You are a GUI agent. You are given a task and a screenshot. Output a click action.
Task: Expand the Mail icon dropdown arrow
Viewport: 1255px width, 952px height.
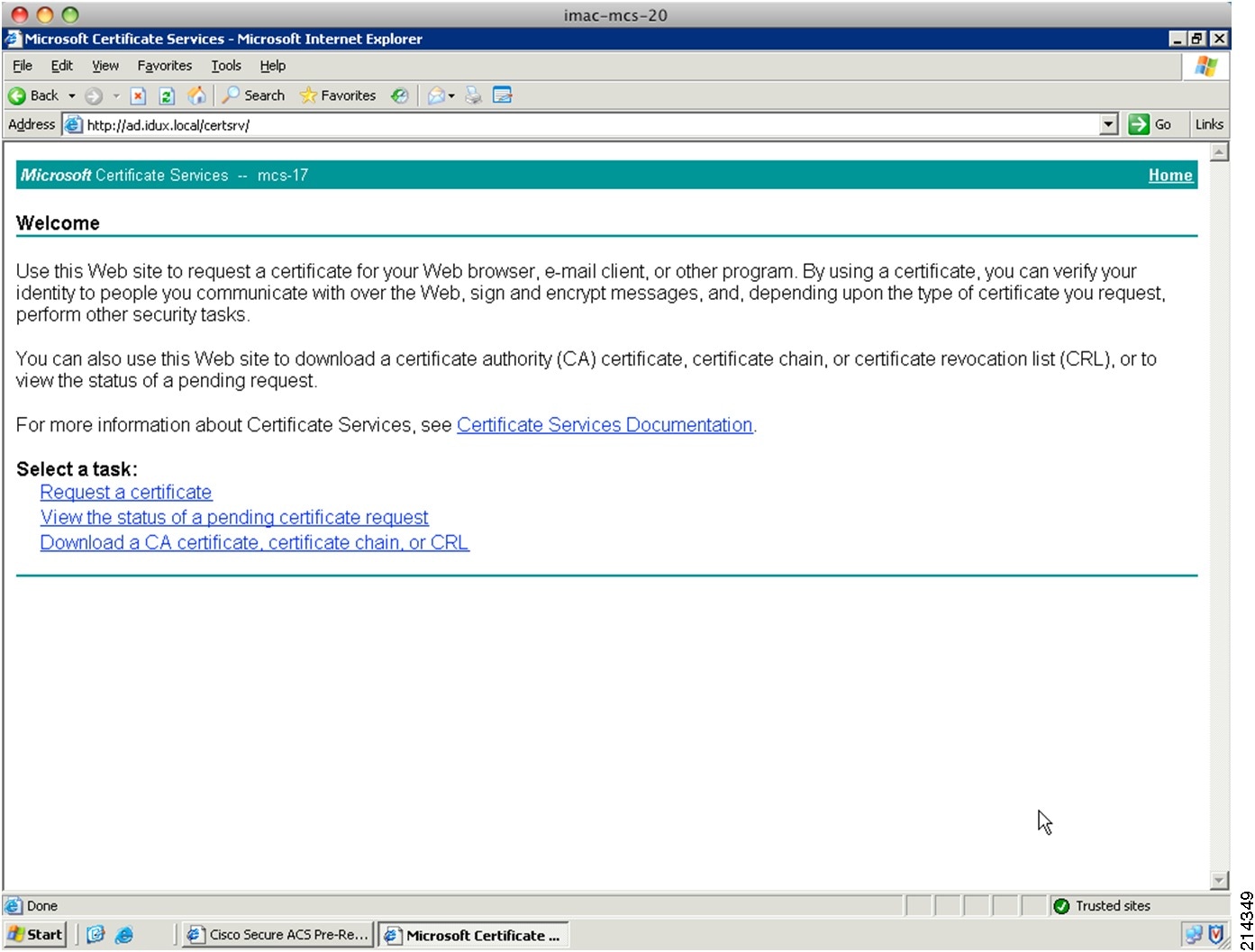tap(451, 95)
